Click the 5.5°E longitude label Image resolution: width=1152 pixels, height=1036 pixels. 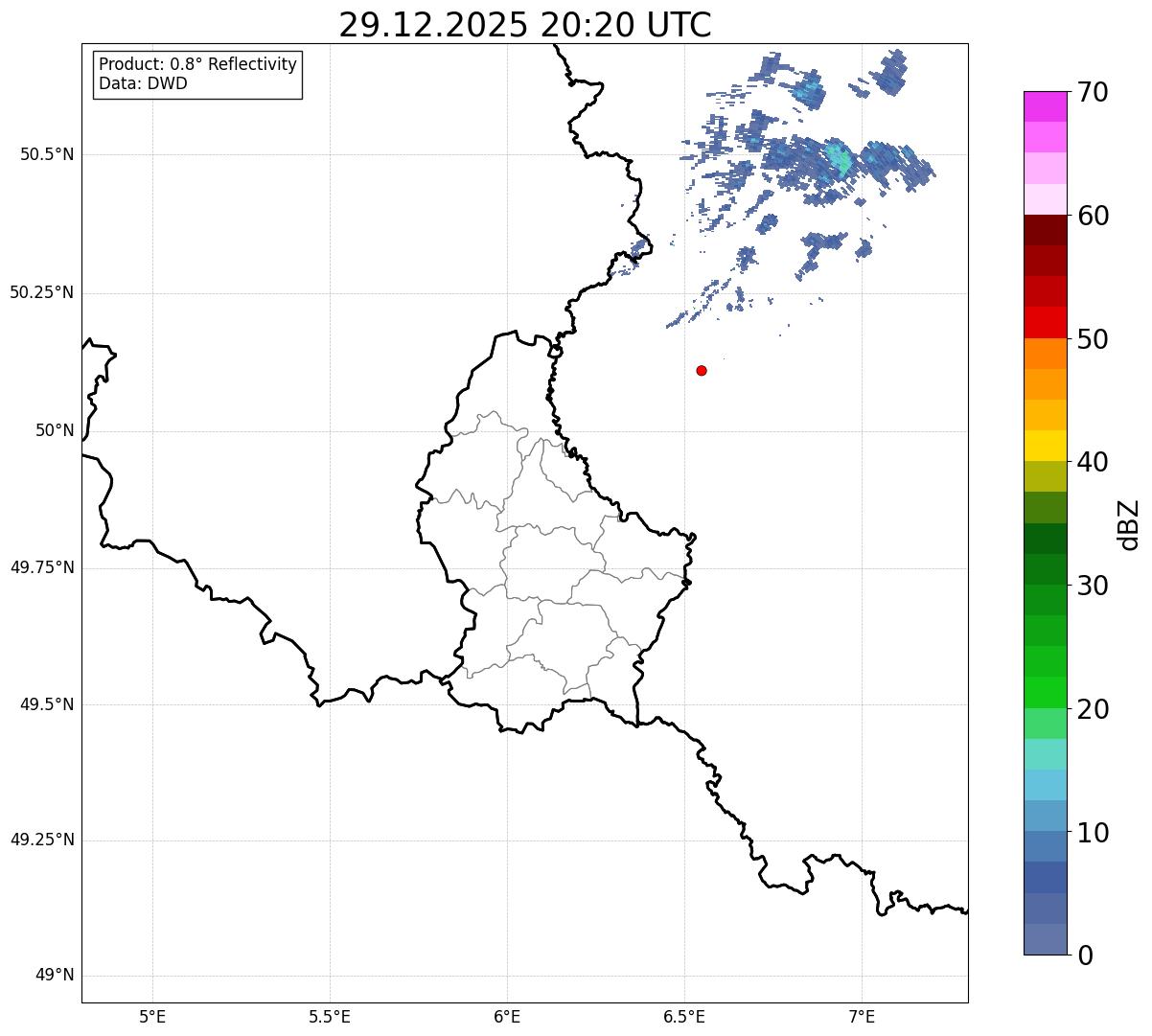(x=330, y=1016)
